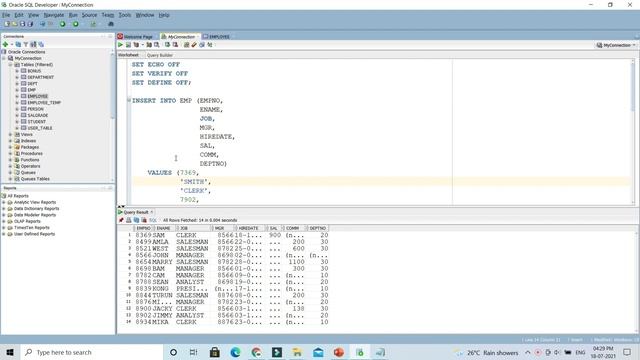Expand the EMP table node
640x360 pixels.
[x=17, y=90]
